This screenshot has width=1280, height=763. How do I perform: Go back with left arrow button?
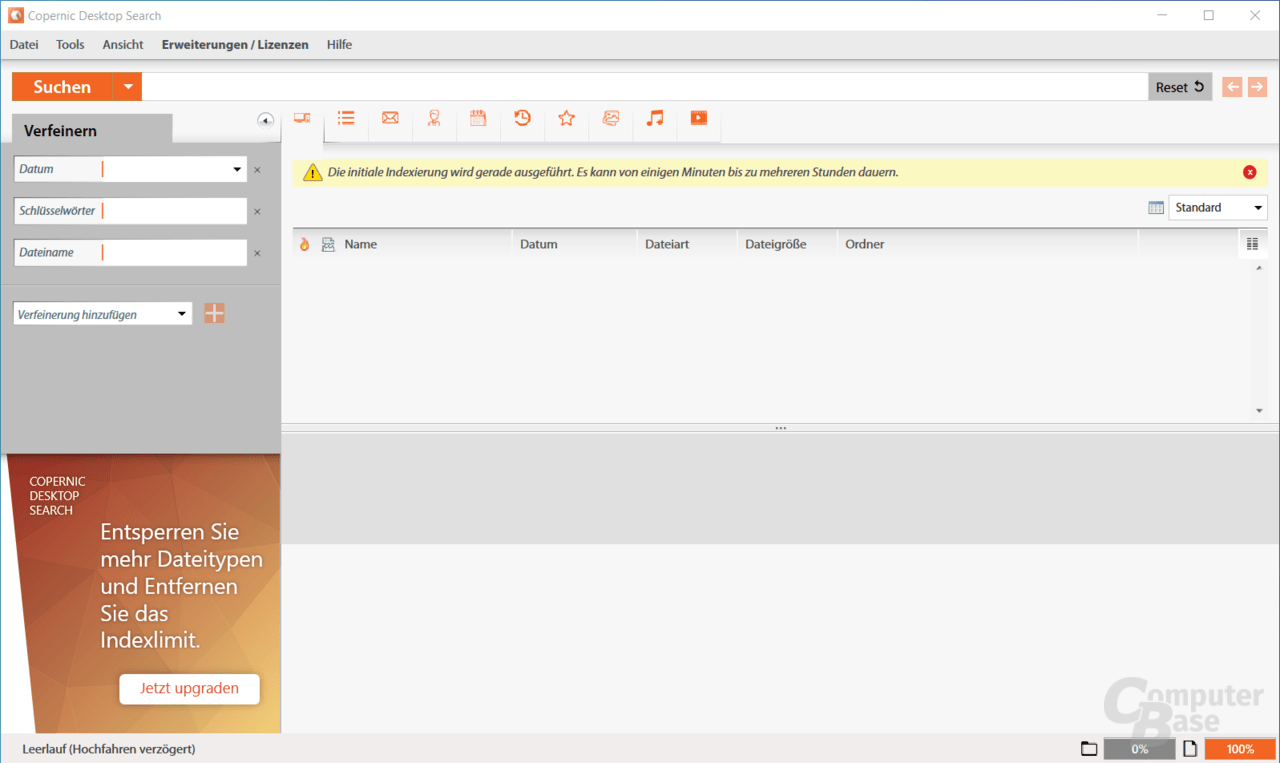(1232, 87)
